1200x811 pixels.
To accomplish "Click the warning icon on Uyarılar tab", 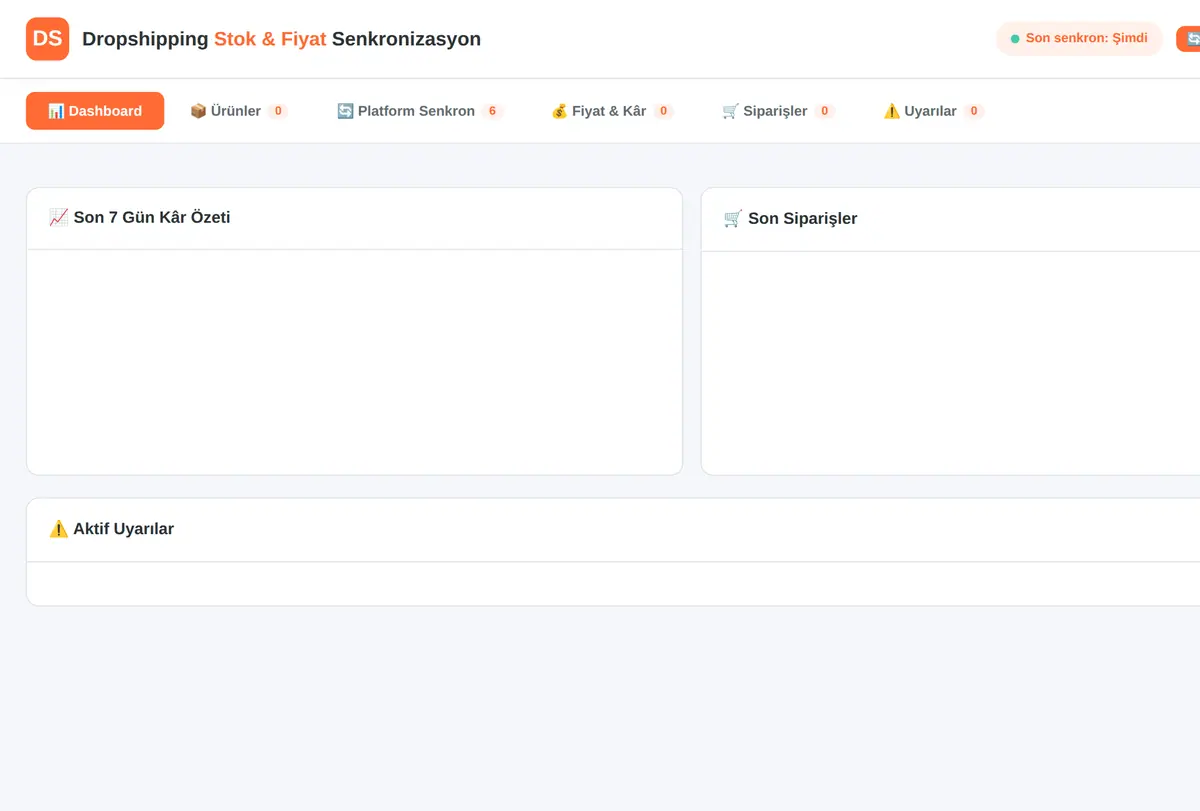I will pyautogui.click(x=892, y=111).
